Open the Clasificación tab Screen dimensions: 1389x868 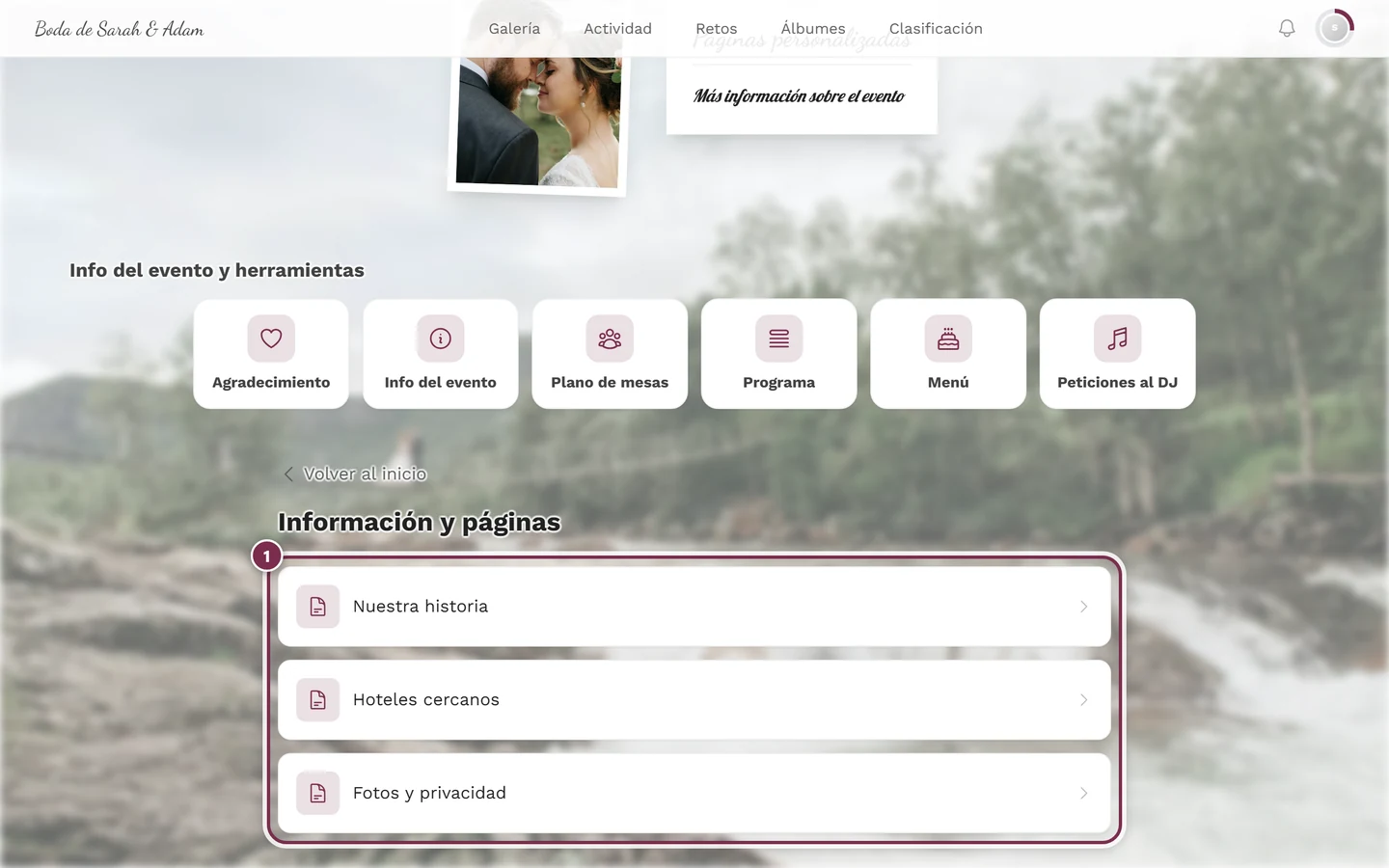936,29
